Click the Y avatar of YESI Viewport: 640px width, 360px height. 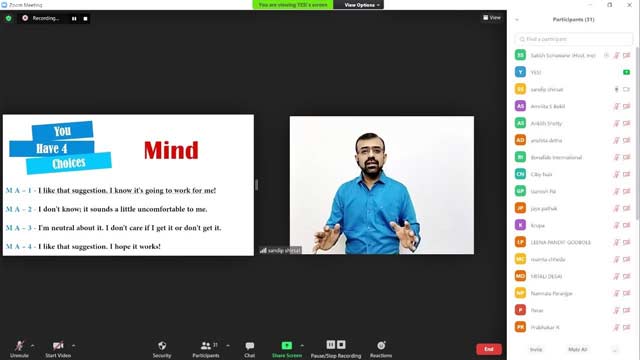[x=520, y=72]
